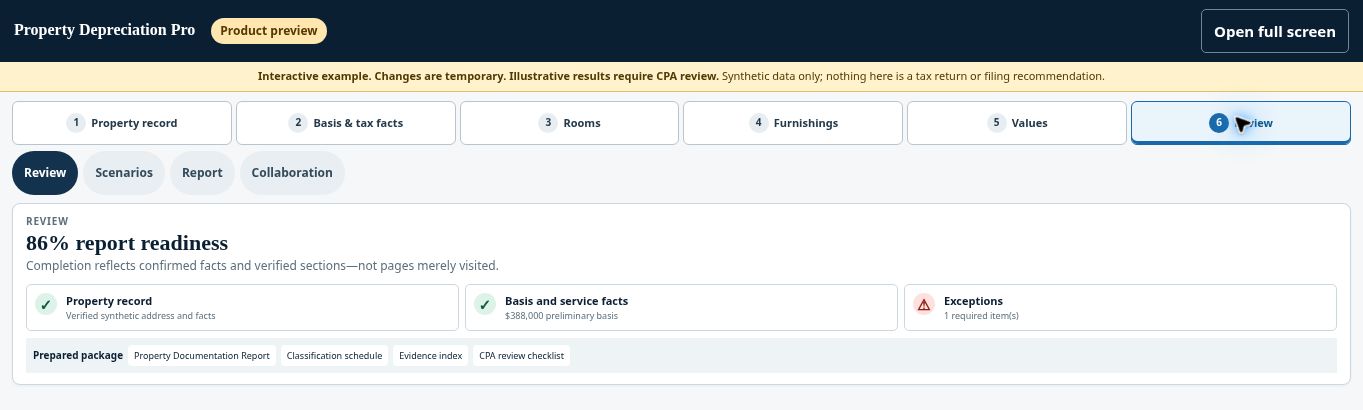Go to the Values step
1363x410 pixels.
[x=1017, y=123]
